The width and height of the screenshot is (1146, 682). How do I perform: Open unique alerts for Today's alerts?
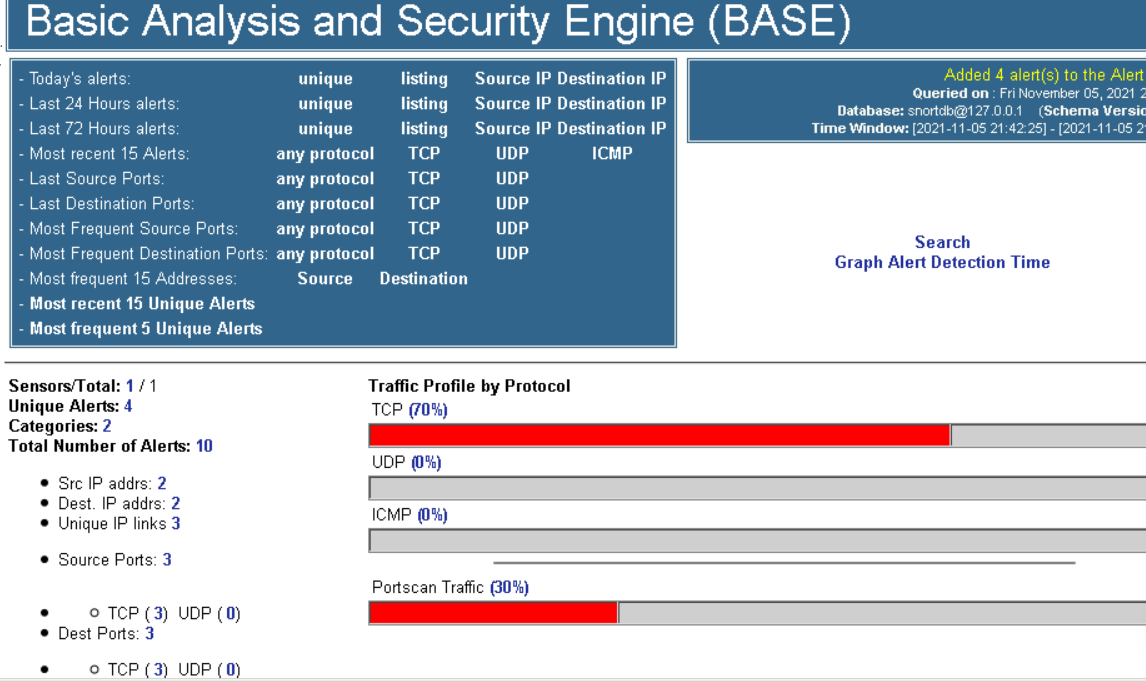pos(325,79)
